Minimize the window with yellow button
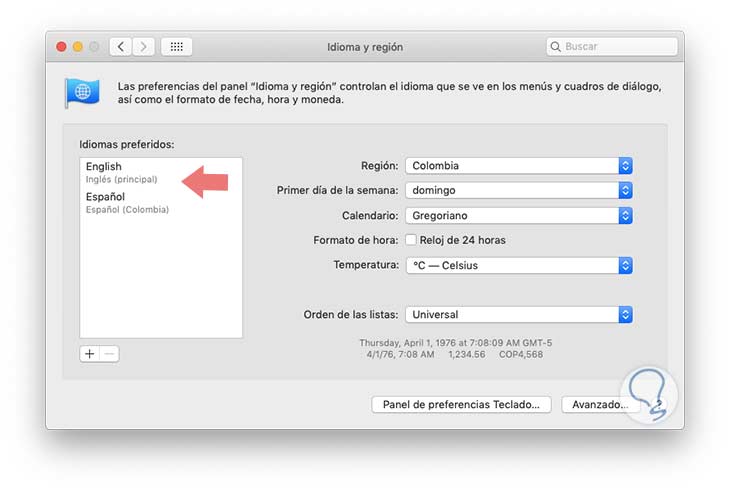 point(78,47)
